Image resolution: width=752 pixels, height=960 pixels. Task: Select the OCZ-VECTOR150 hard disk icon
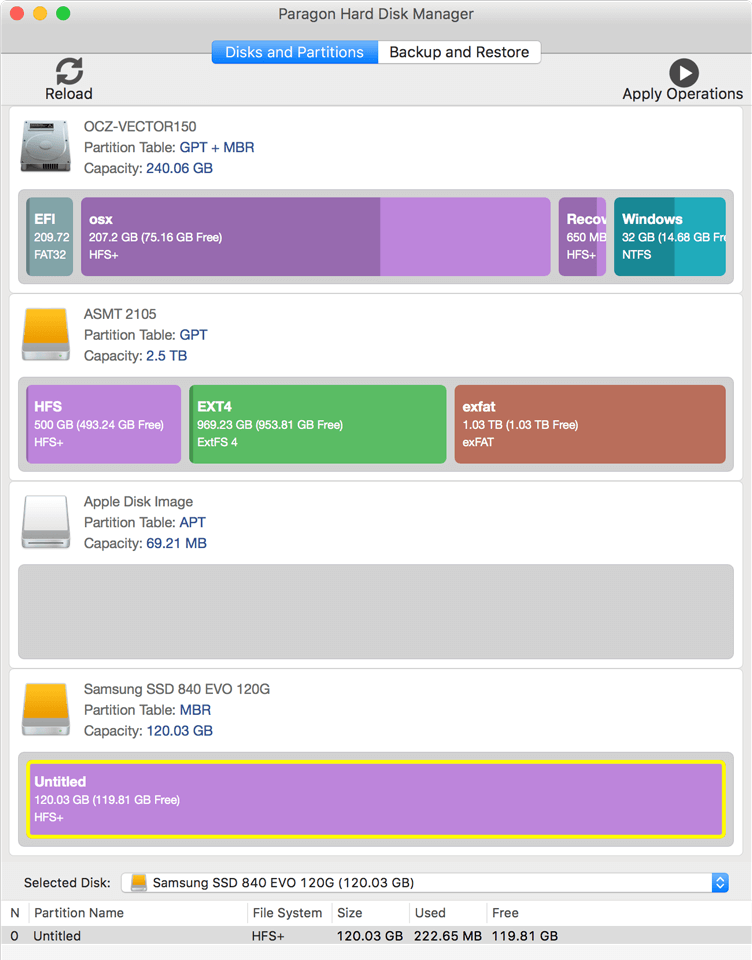pyautogui.click(x=45, y=147)
